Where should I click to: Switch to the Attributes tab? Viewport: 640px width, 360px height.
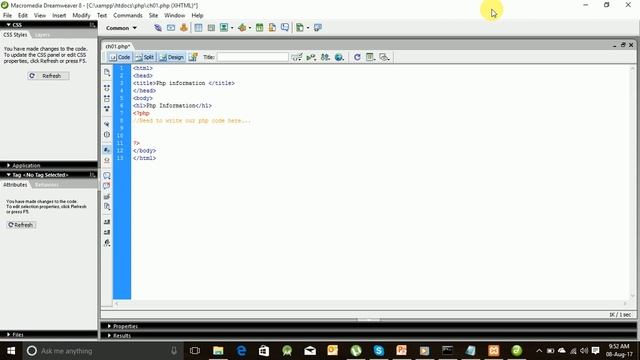[15, 185]
